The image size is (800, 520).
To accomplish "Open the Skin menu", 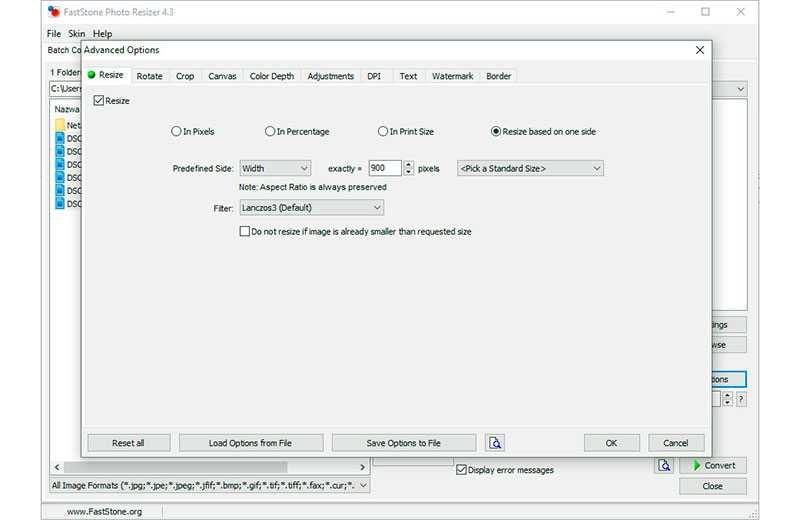I will coord(77,34).
